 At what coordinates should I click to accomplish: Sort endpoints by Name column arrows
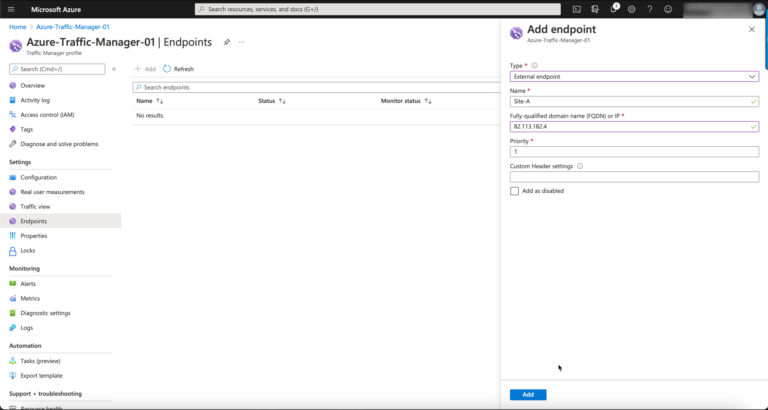(160, 101)
